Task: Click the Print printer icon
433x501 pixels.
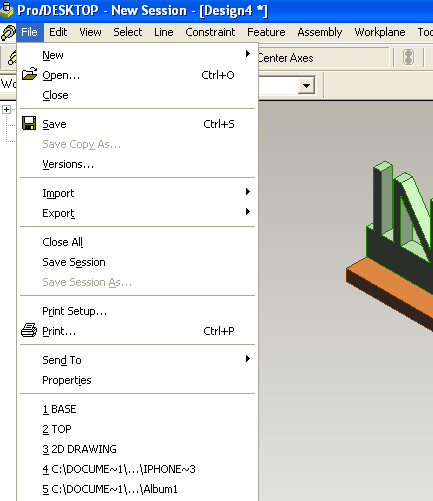Action: (x=29, y=330)
